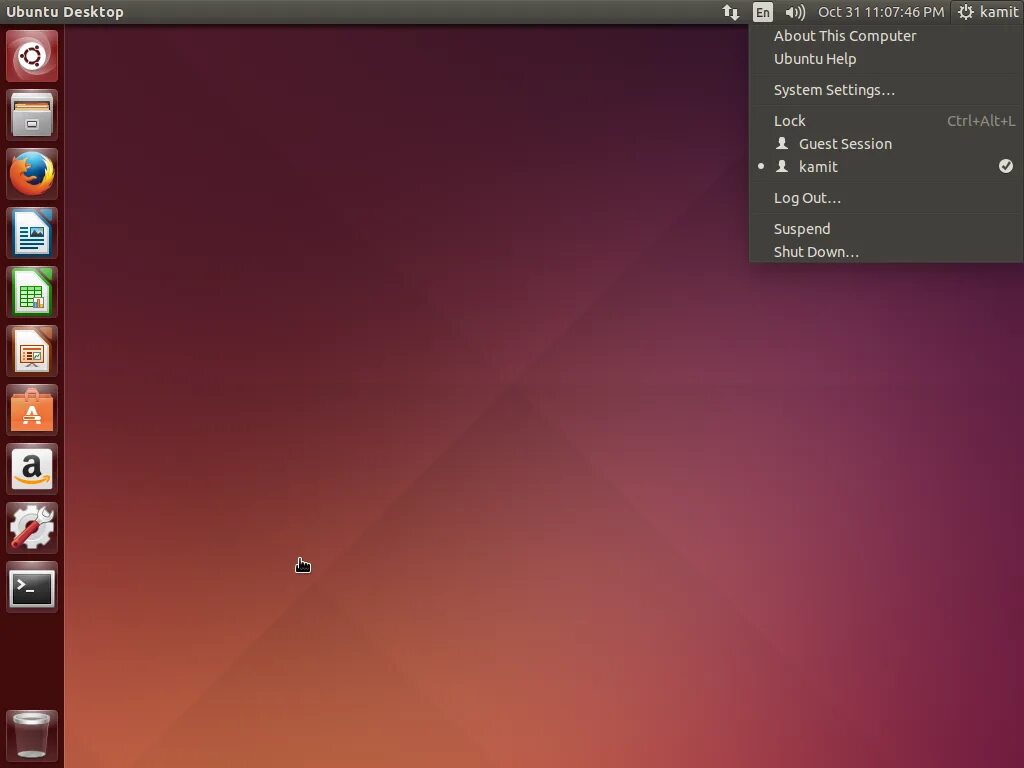Click the person icon beside Guest Session
The image size is (1024, 768).
point(782,143)
